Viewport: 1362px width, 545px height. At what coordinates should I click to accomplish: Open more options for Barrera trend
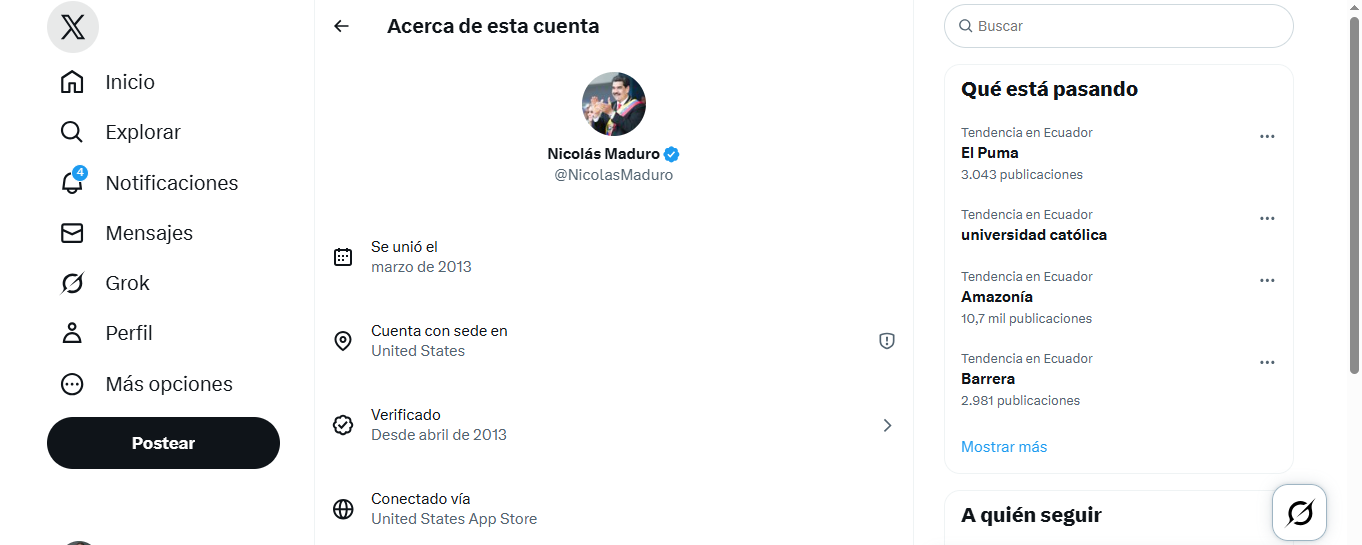(1267, 362)
